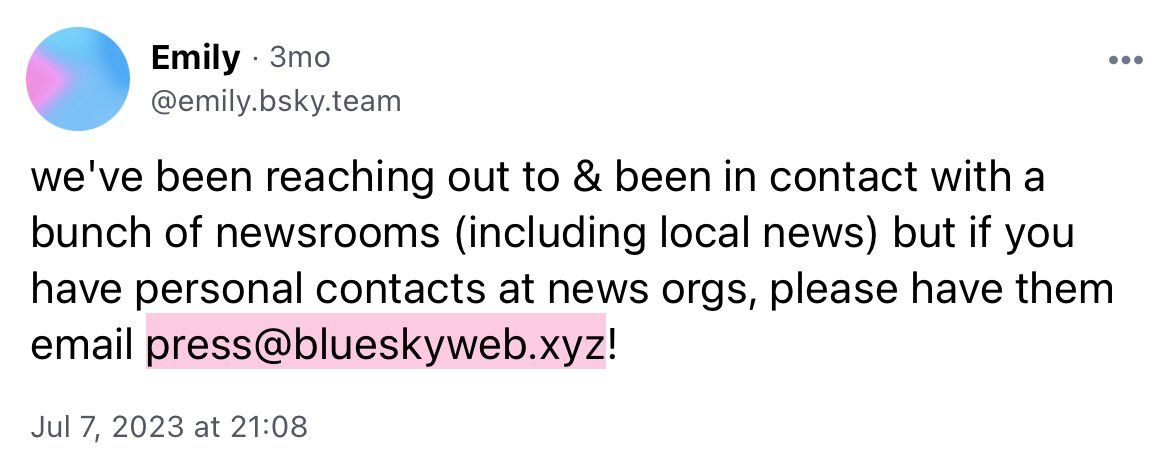
Task: Open the press@blueskyweb.xyz email link
Action: click(x=376, y=346)
